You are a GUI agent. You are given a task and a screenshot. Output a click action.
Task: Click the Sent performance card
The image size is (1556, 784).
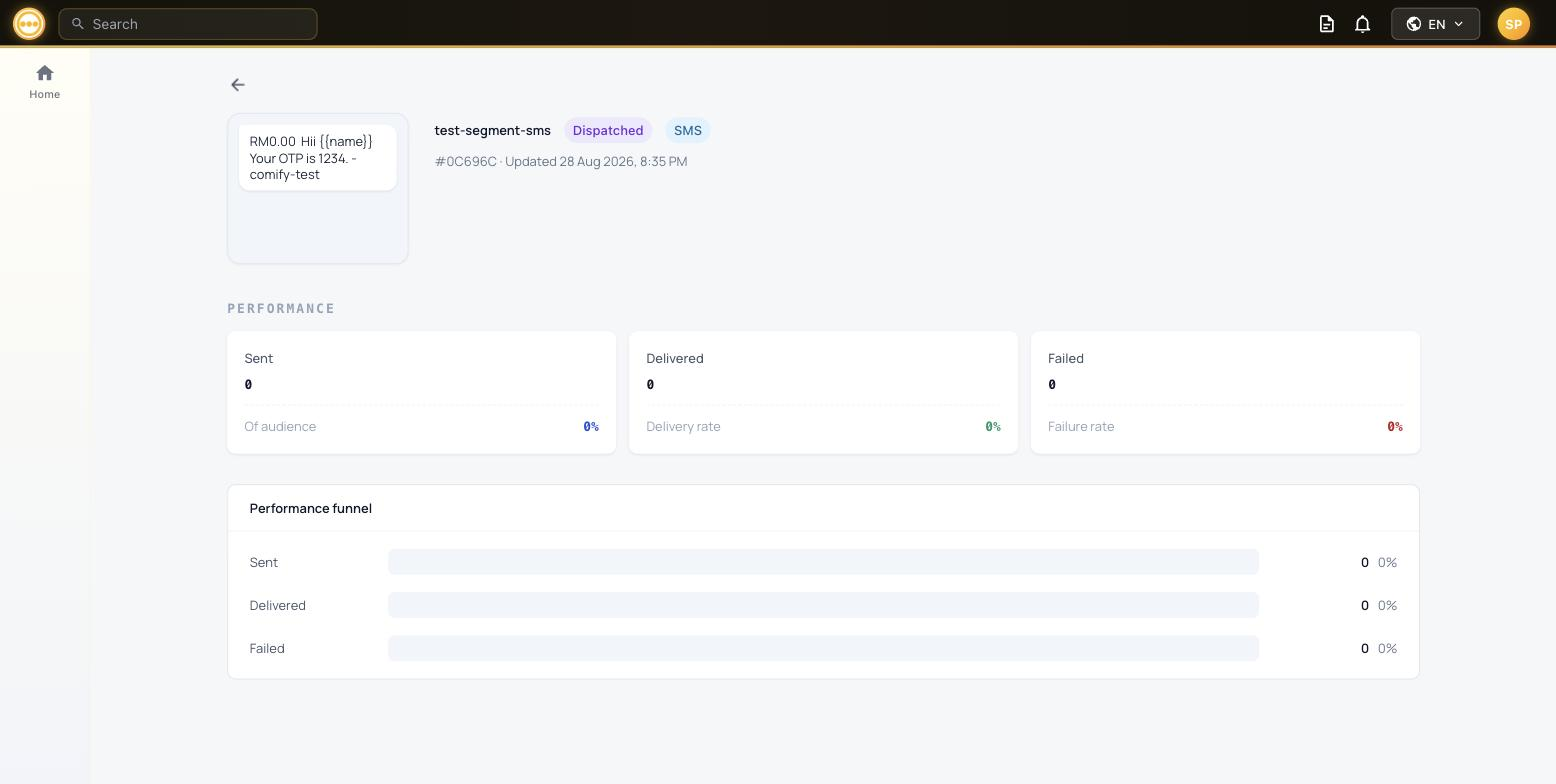click(422, 393)
